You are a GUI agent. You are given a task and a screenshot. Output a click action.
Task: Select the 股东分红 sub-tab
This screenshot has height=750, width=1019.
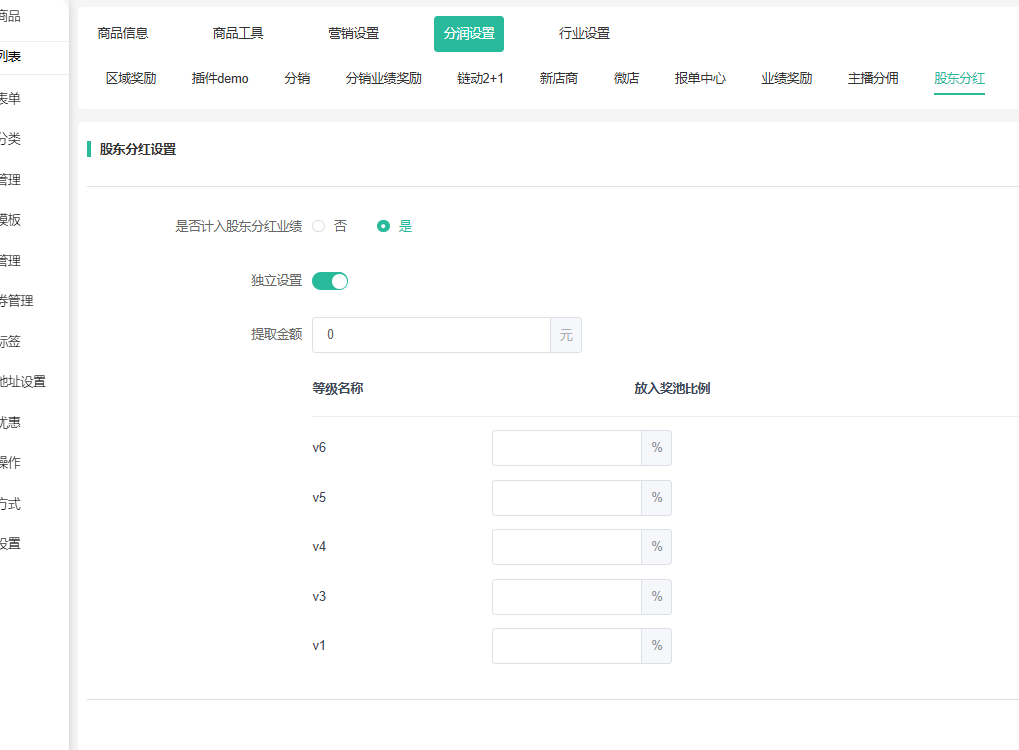pos(959,78)
